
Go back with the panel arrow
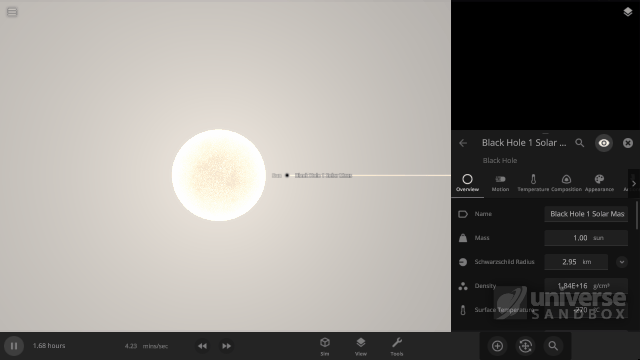point(463,143)
